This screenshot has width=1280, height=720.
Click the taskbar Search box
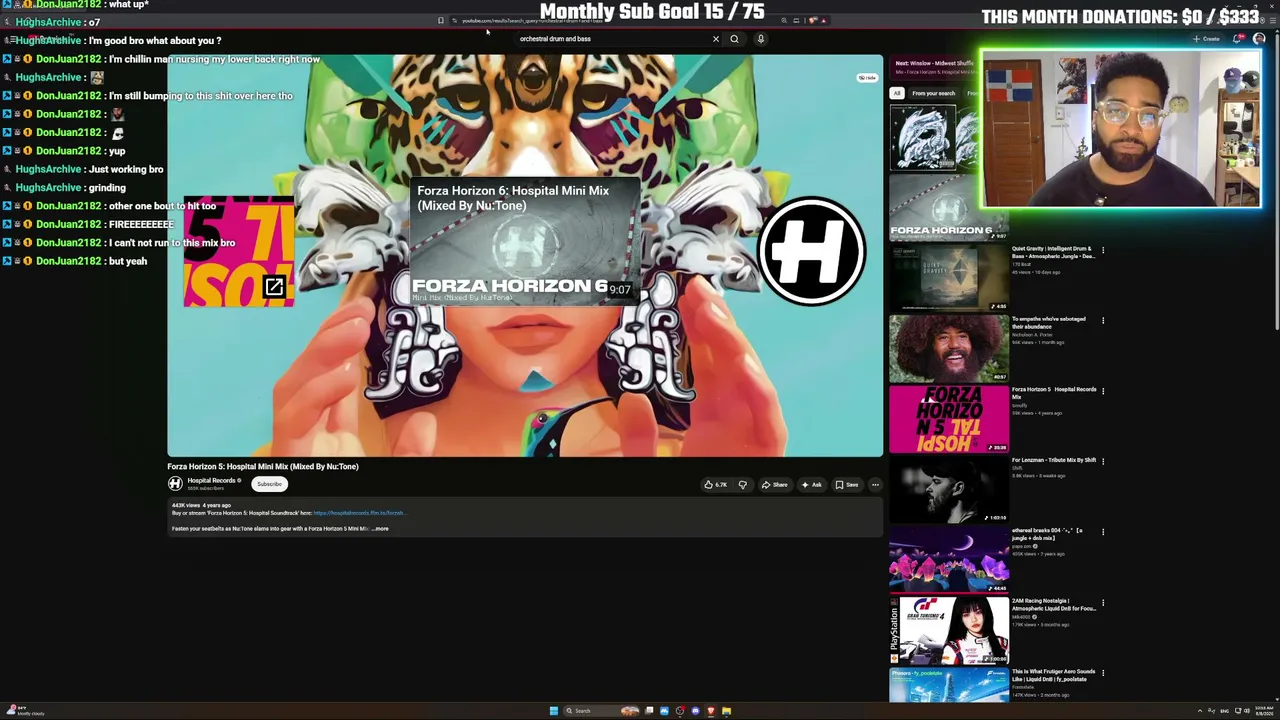pyautogui.click(x=601, y=711)
